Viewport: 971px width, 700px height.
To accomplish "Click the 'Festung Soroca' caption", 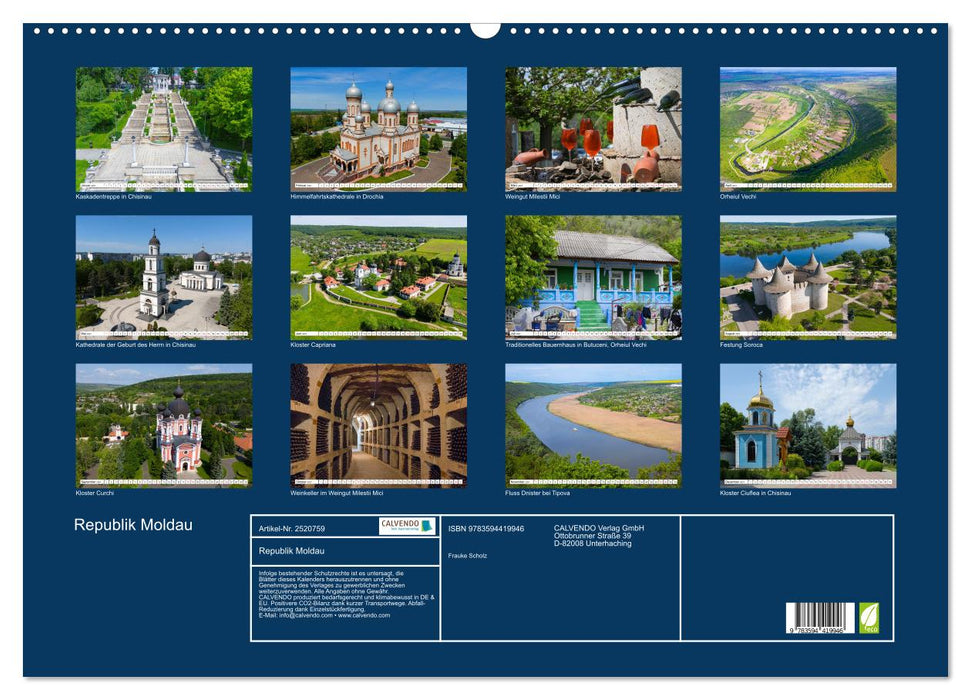I will [x=741, y=344].
